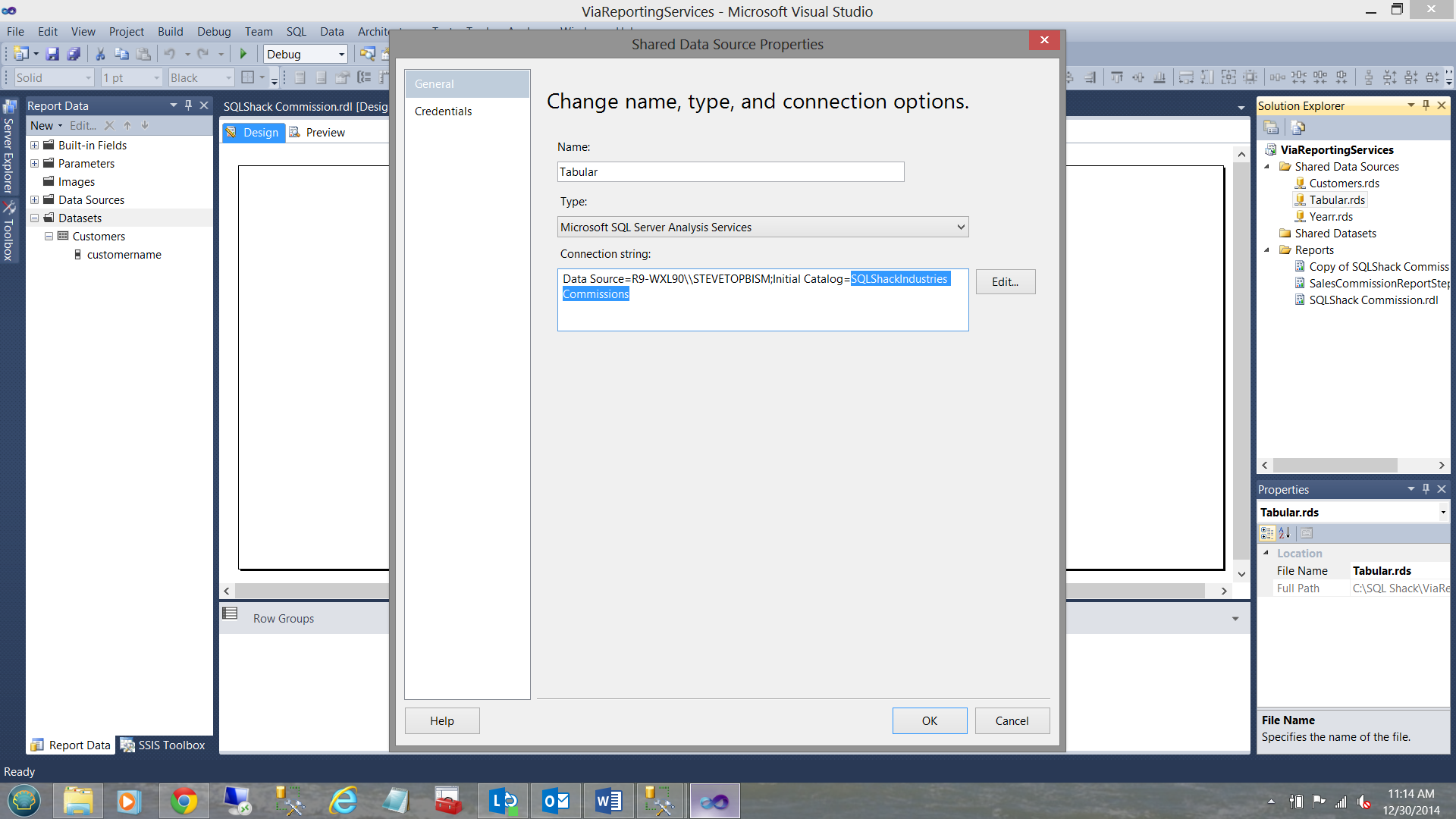This screenshot has height=819, width=1456.
Task: Open the data source Type dropdown
Action: [x=960, y=227]
